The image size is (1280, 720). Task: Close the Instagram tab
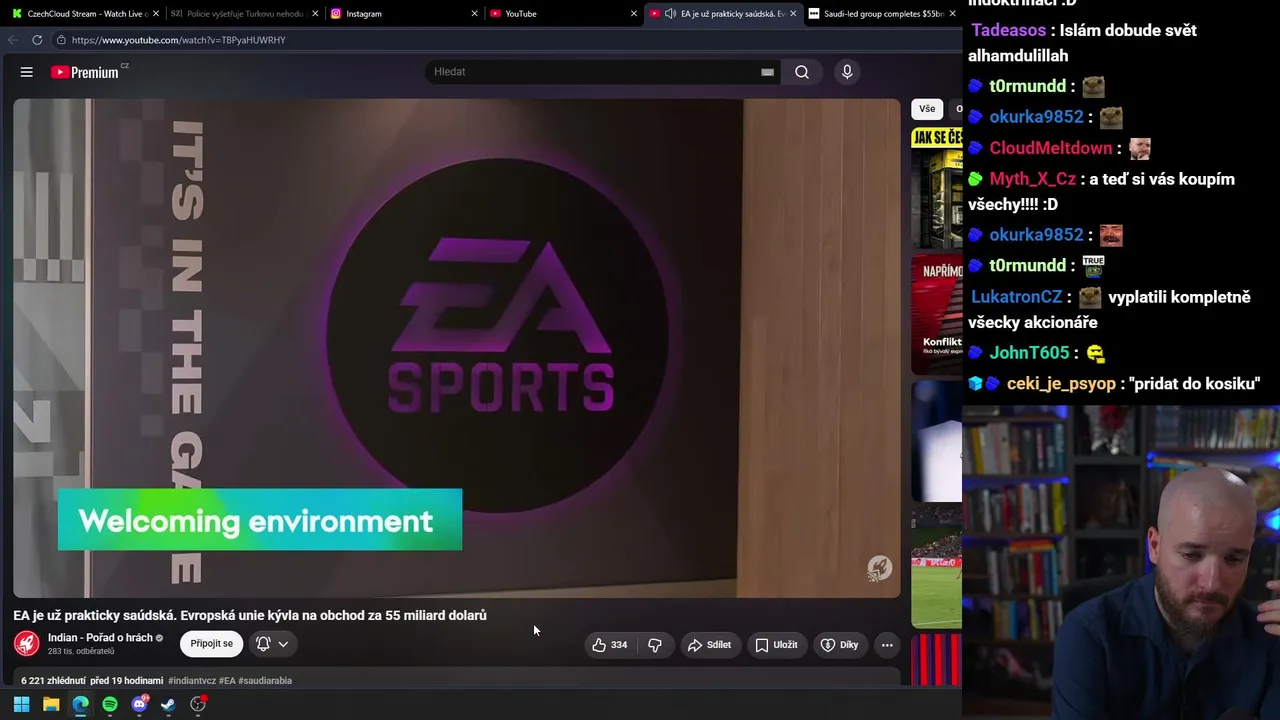point(475,14)
